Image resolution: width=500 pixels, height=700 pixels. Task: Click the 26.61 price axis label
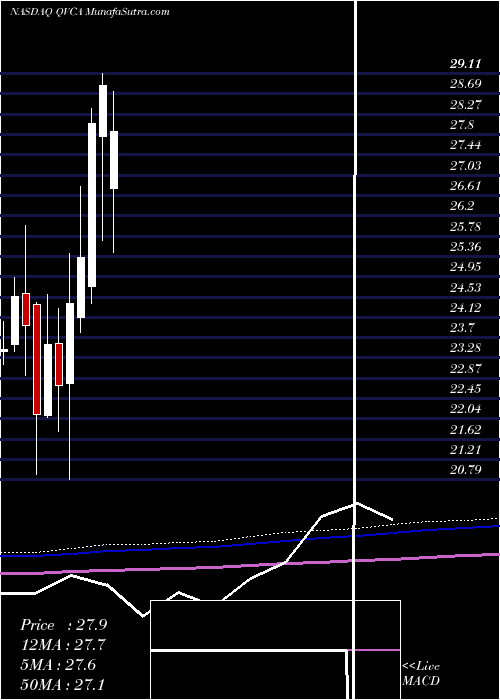(465, 186)
